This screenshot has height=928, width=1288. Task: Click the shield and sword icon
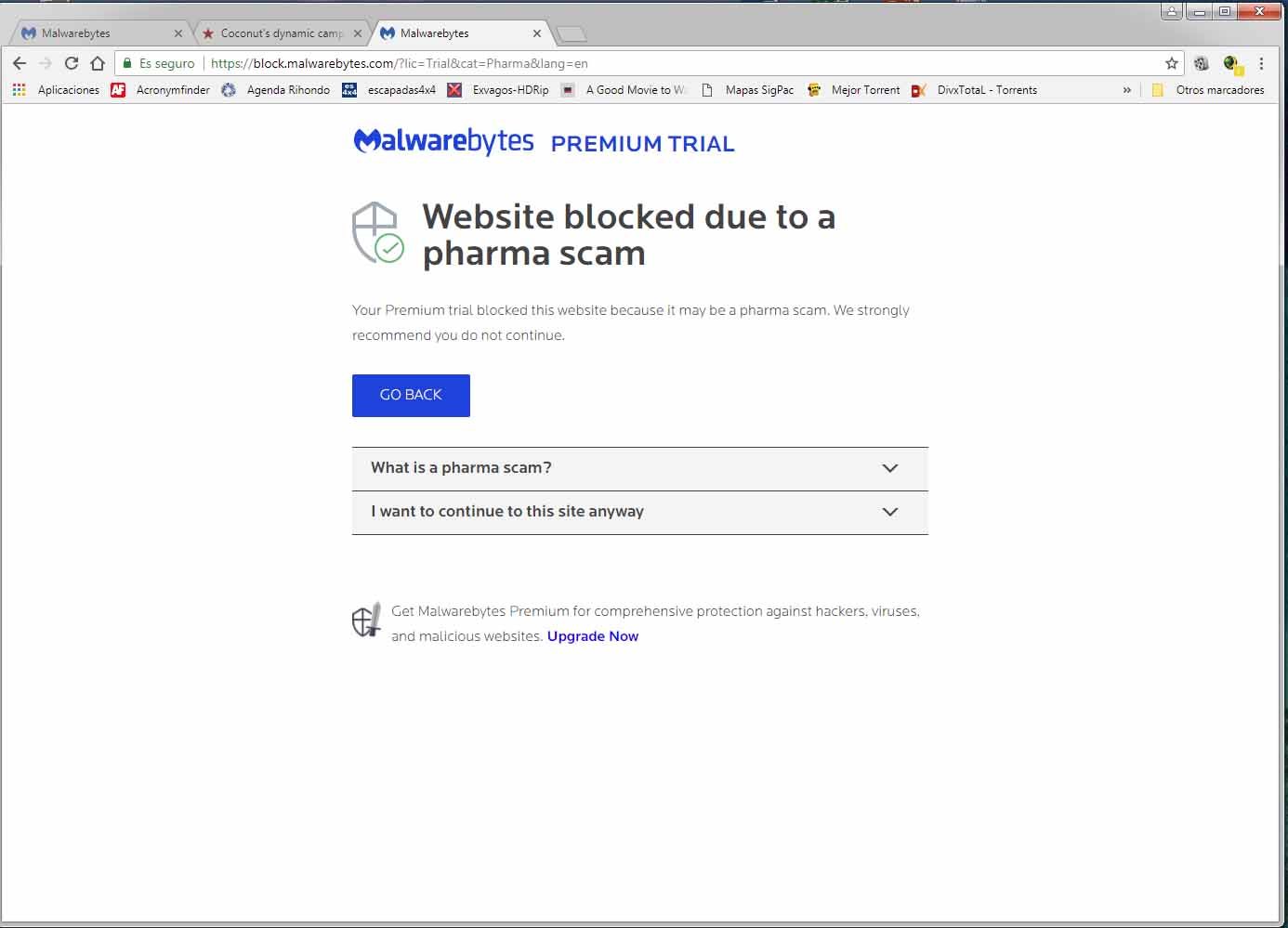pyautogui.click(x=367, y=620)
